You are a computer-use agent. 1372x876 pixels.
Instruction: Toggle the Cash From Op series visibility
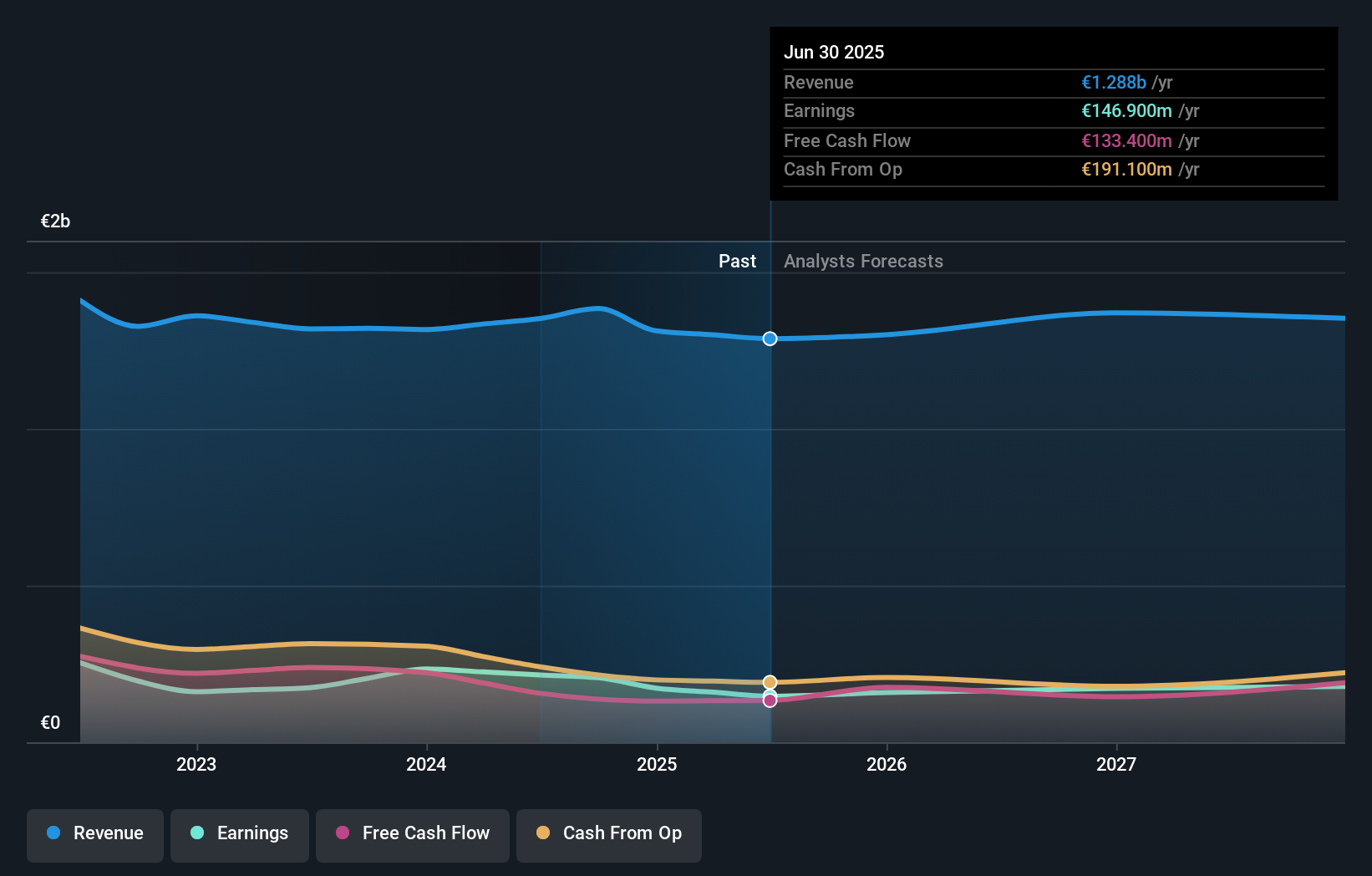(x=608, y=833)
